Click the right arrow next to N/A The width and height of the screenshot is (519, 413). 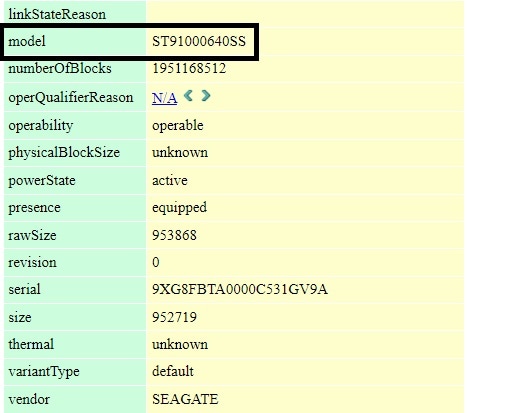click(206, 96)
